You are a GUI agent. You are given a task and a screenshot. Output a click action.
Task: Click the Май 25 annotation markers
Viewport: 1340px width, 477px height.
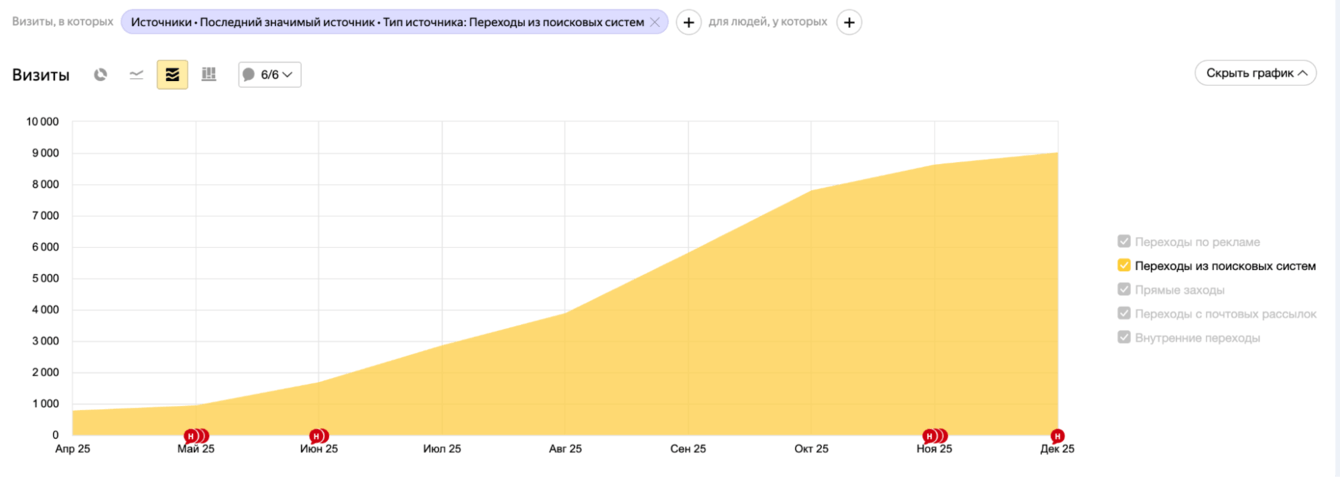tap(196, 436)
